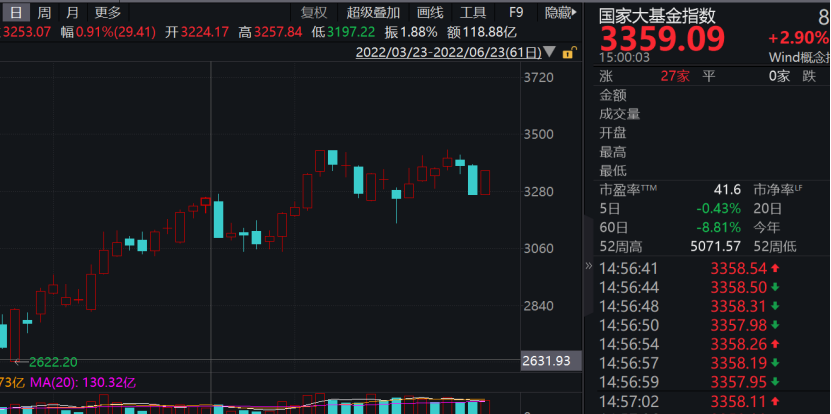The width and height of the screenshot is (831, 414).
Task: Click the F9 button
Action: [516, 13]
